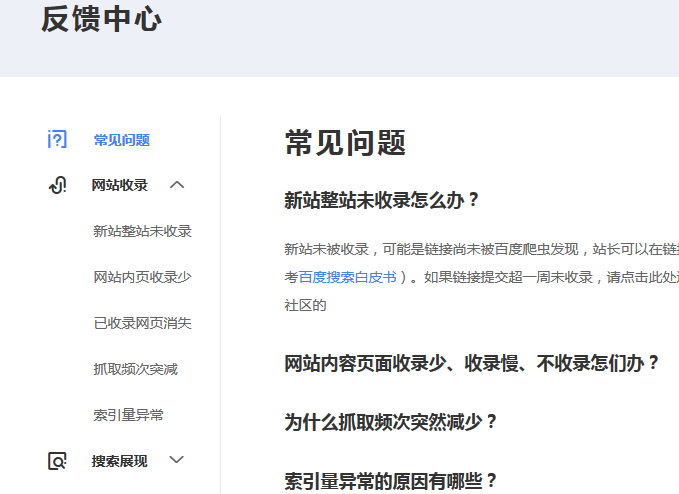This screenshot has width=679, height=494.
Task: Expand 为什么抓取频次突然减少？ question
Action: [391, 422]
